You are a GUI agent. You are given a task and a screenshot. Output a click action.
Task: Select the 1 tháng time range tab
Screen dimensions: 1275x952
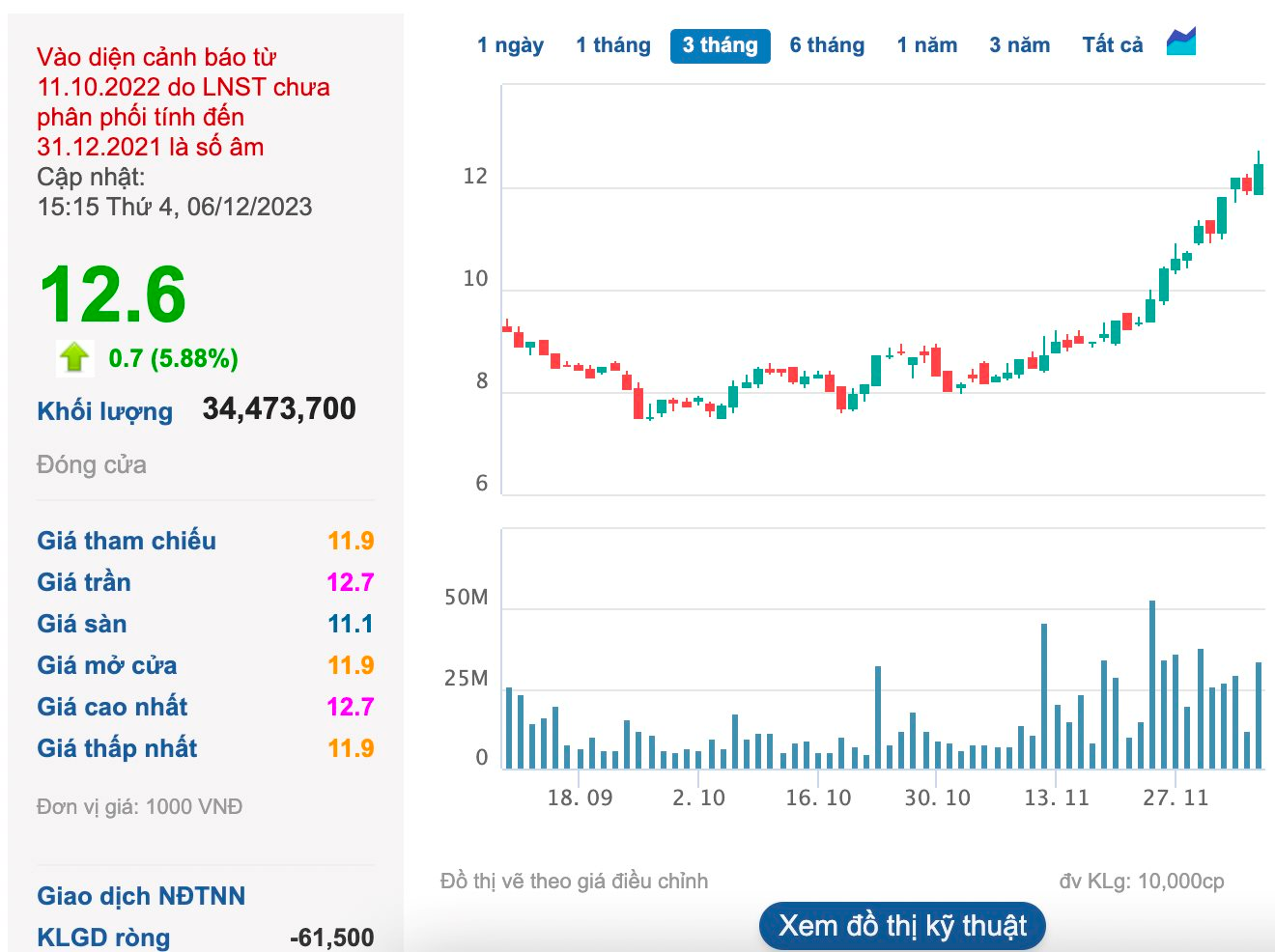click(613, 45)
